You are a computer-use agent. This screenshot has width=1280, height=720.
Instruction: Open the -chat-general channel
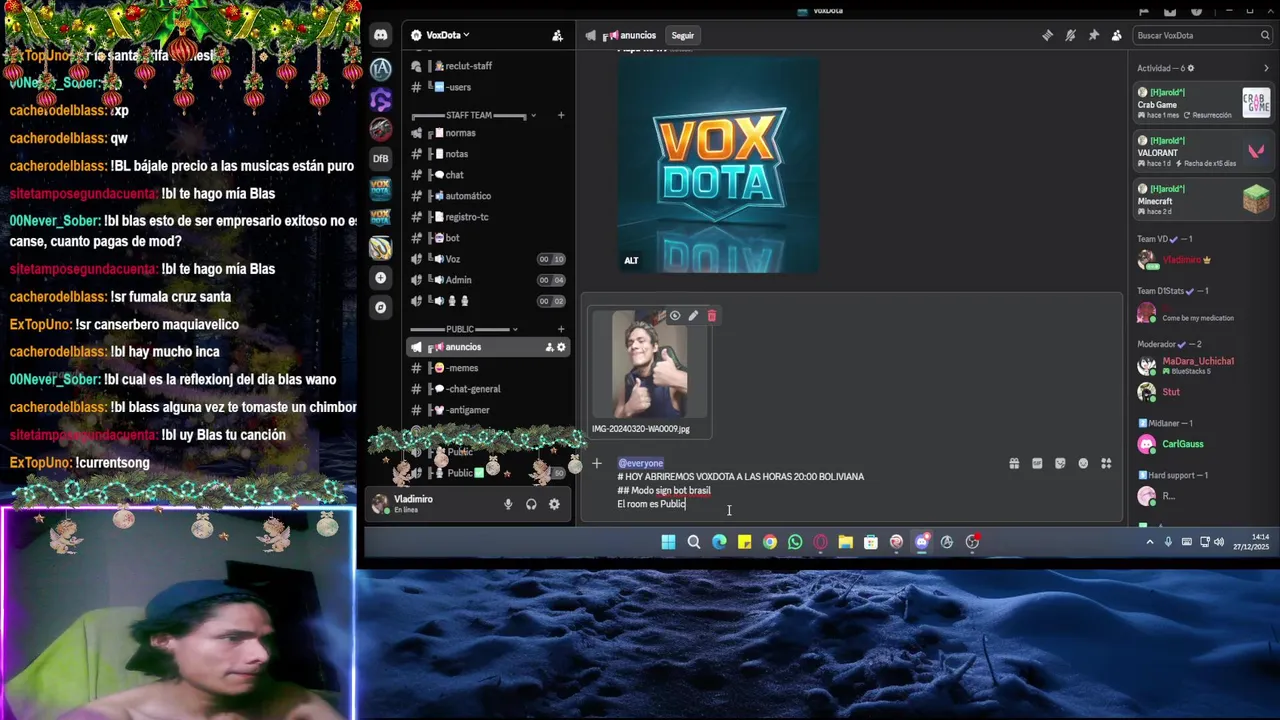[488, 389]
